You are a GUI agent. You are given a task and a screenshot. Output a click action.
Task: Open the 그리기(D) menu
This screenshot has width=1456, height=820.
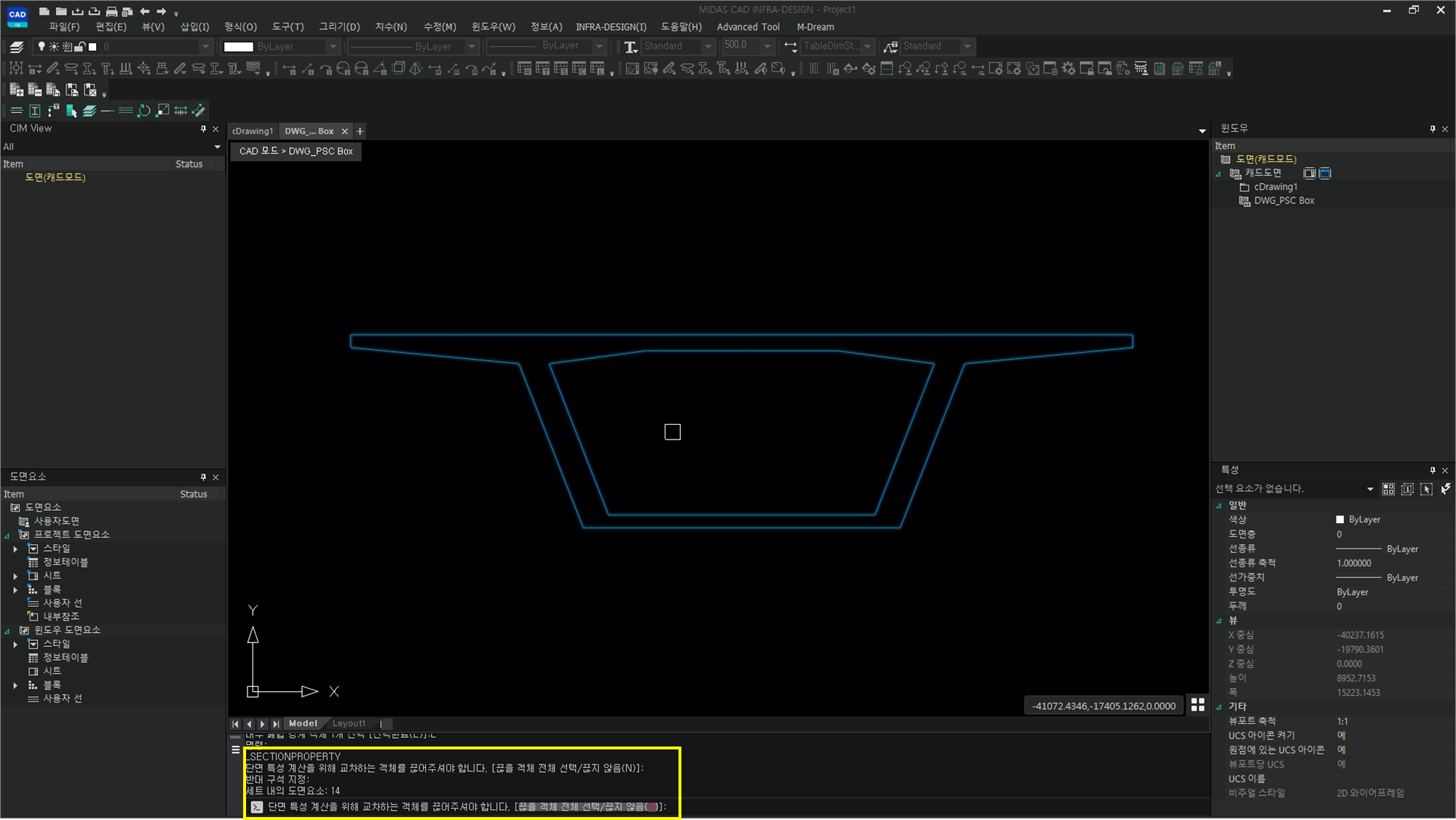tap(339, 27)
